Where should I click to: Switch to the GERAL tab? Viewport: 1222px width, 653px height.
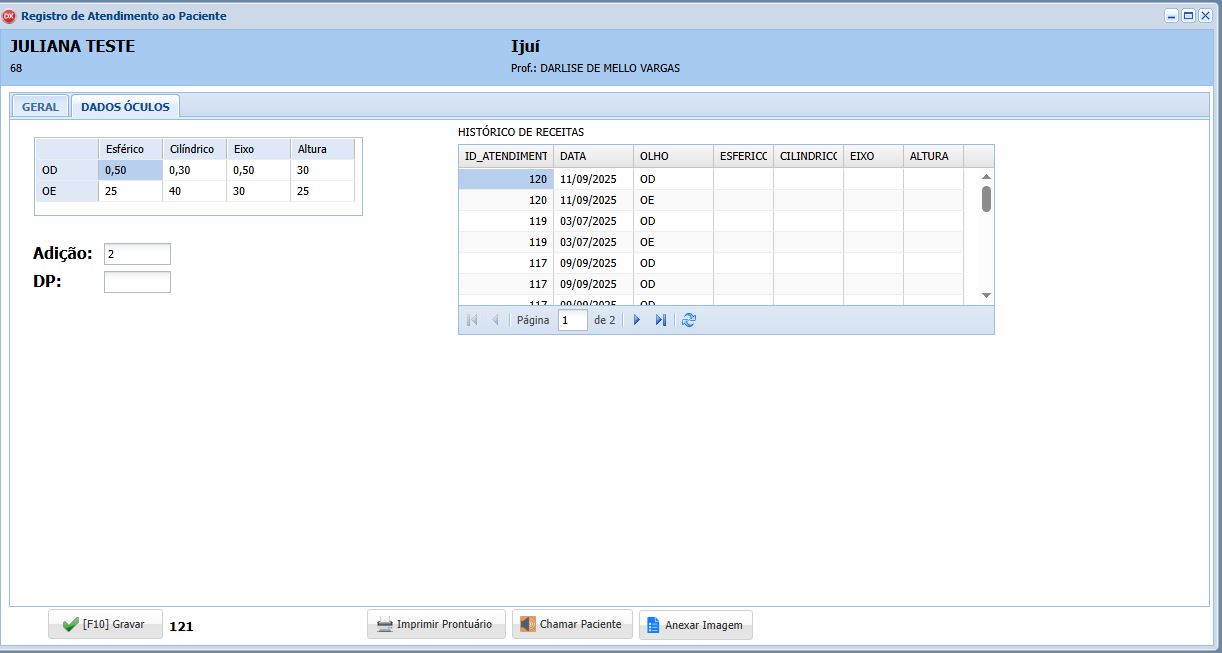tap(40, 107)
